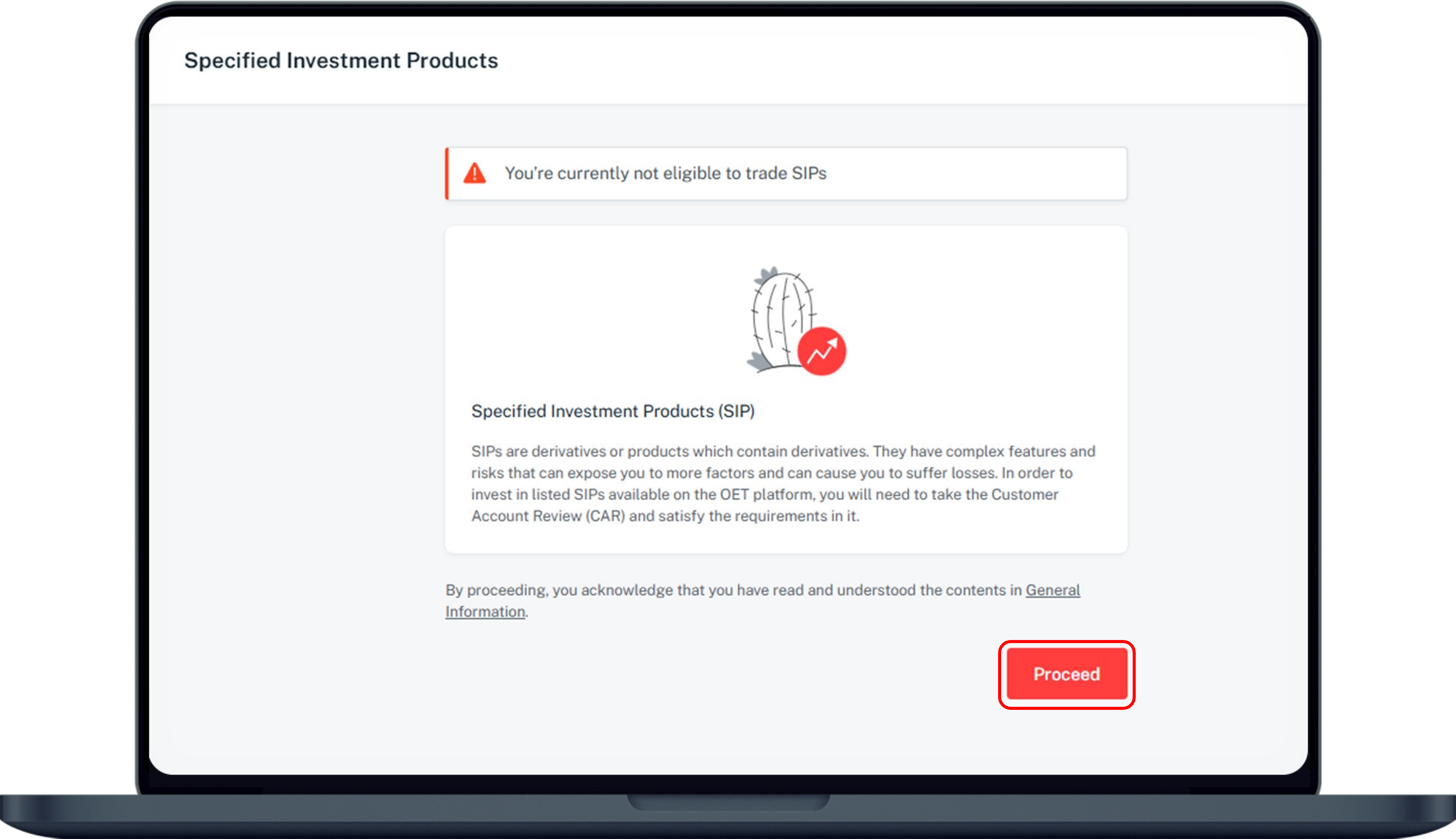1456x839 pixels.
Task: Click the "not eligible to trade SIPs" alert text
Action: click(665, 174)
